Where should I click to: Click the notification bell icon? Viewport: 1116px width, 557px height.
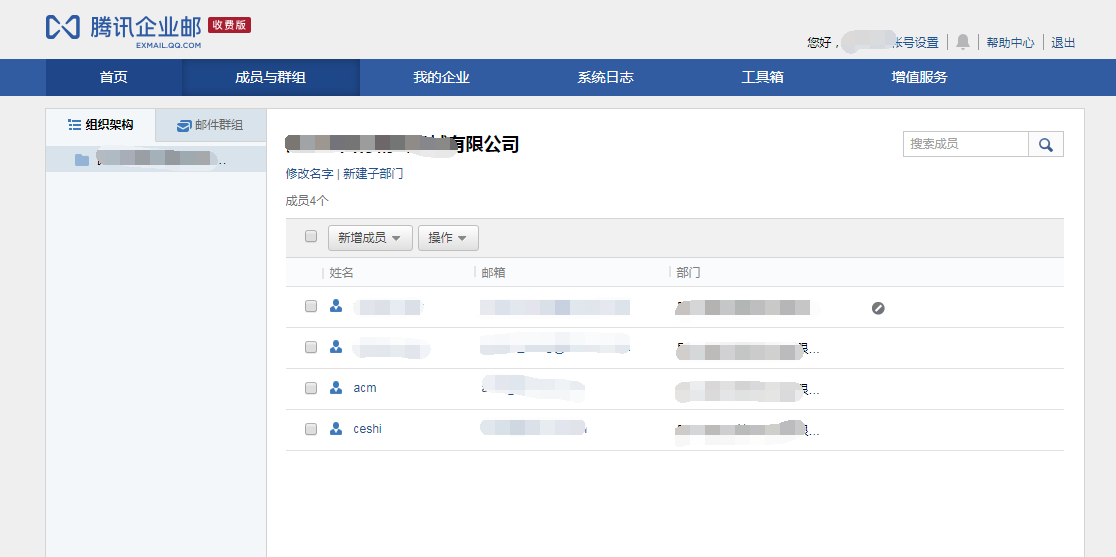(963, 42)
